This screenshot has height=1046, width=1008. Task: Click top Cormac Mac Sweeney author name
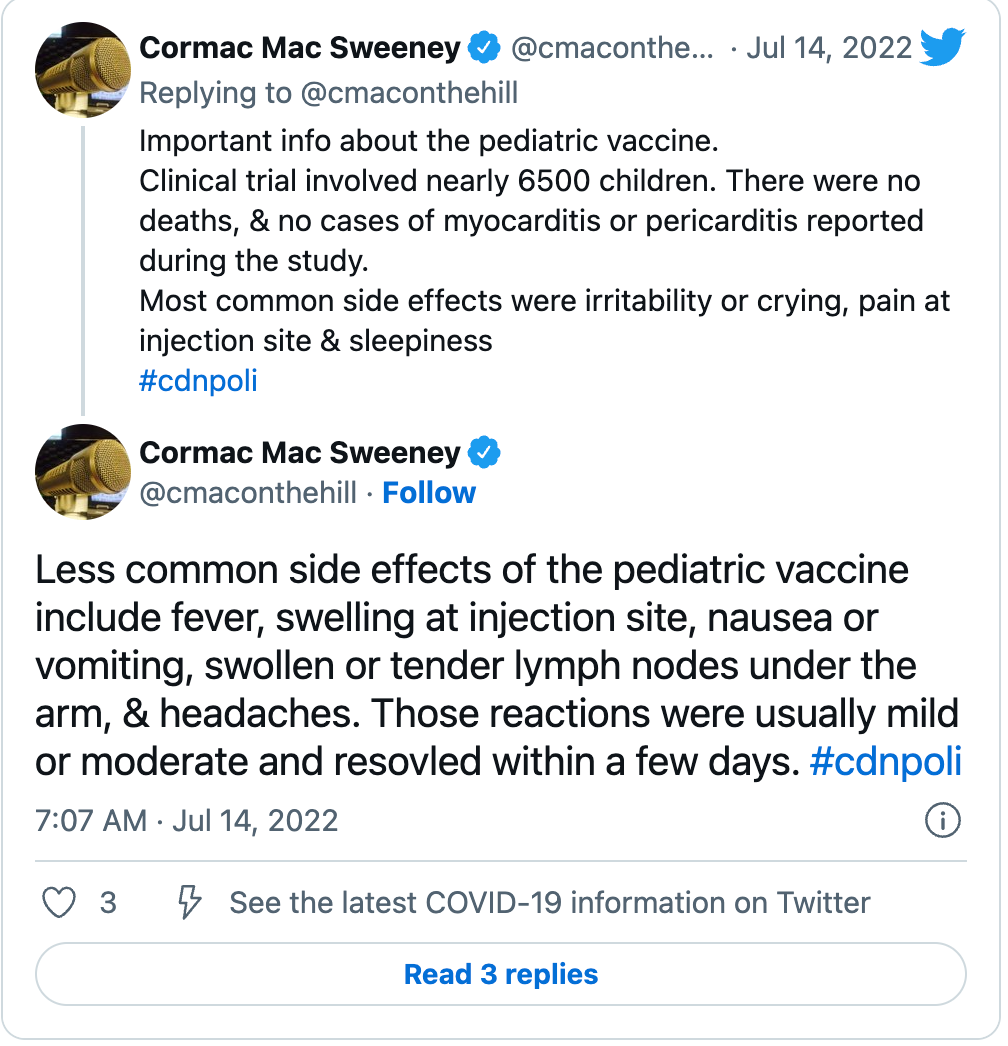coord(300,47)
